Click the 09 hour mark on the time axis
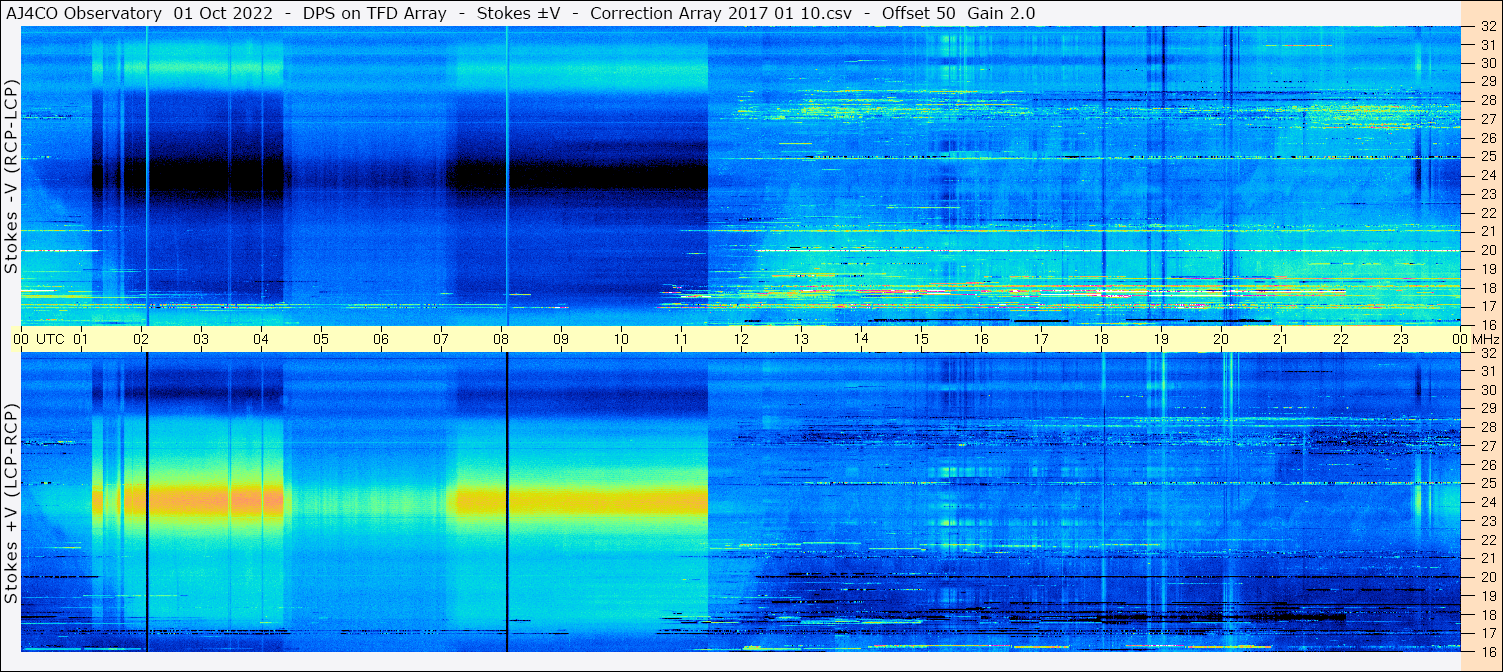Viewport: 1503px width, 672px height. point(561,339)
